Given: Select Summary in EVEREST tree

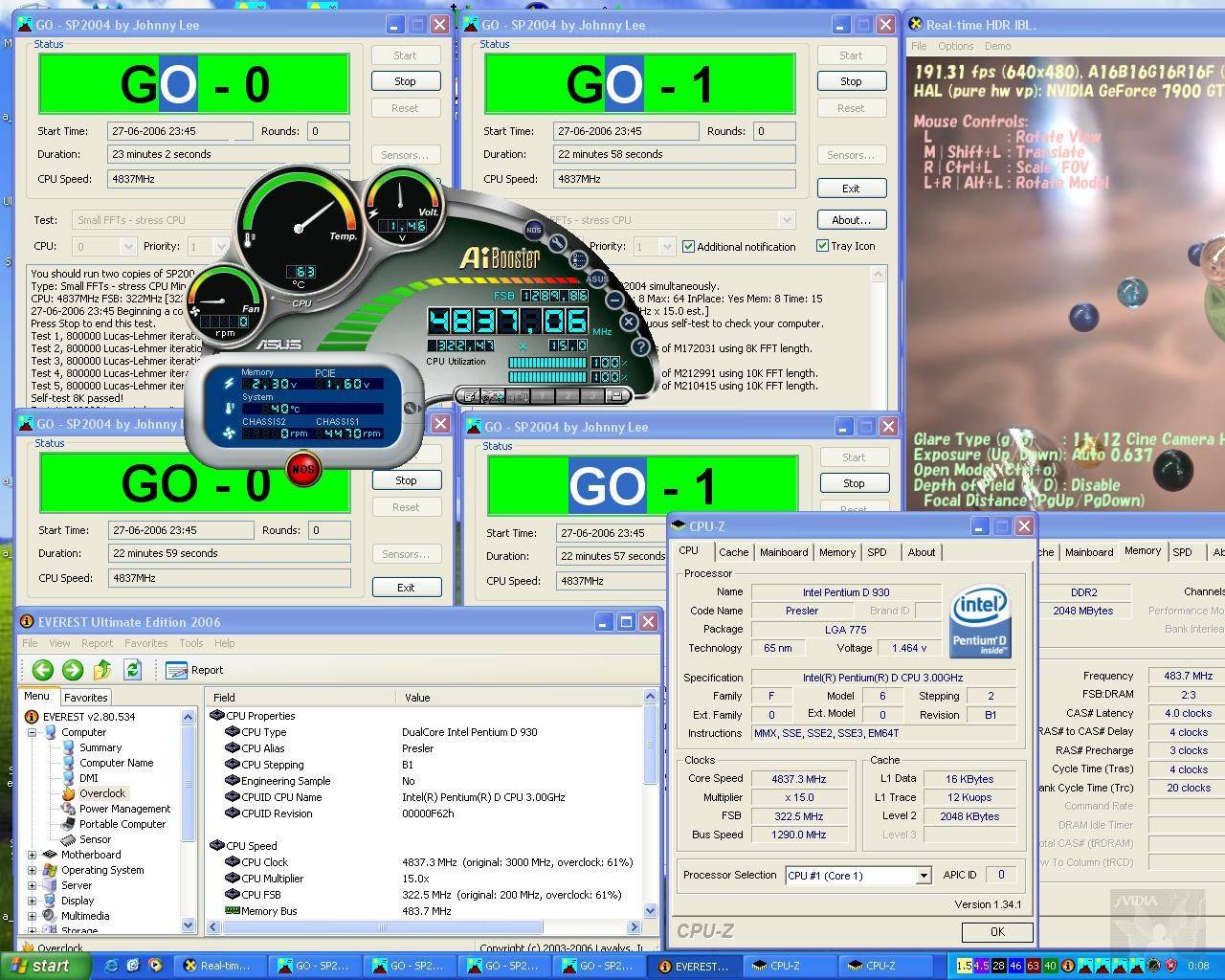Looking at the screenshot, I should point(100,747).
